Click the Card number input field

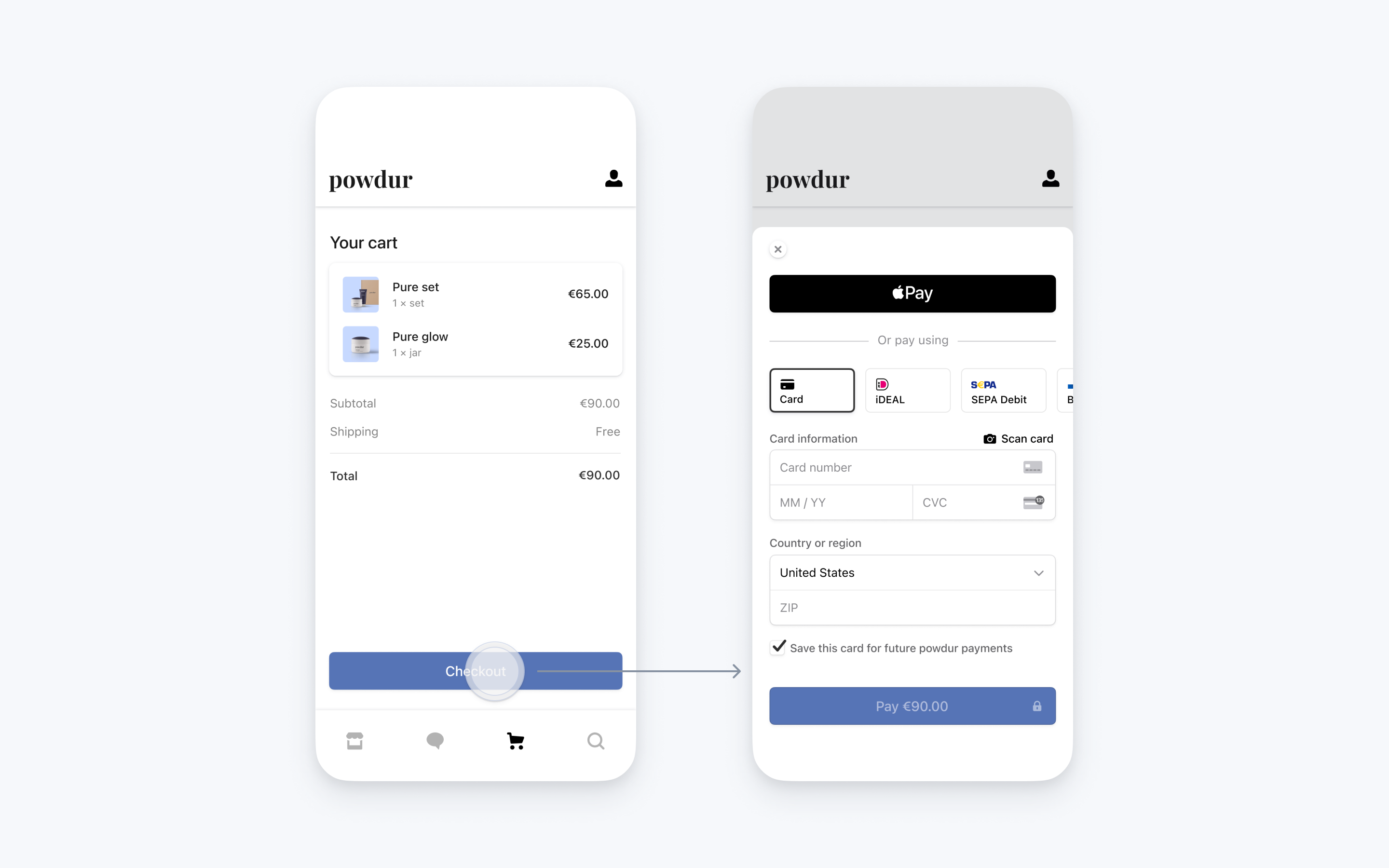pyautogui.click(x=912, y=467)
